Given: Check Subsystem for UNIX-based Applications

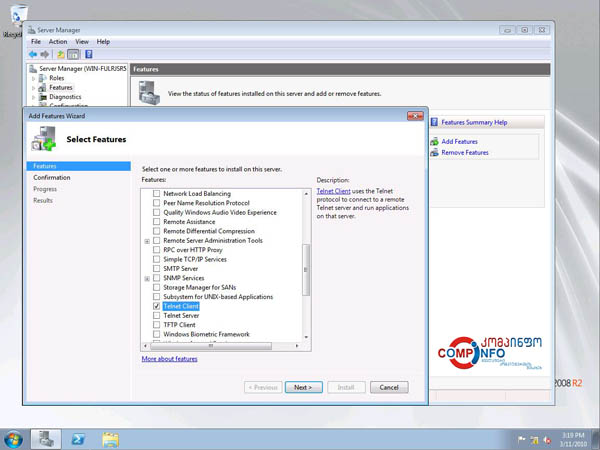Looking at the screenshot, I should [157, 297].
